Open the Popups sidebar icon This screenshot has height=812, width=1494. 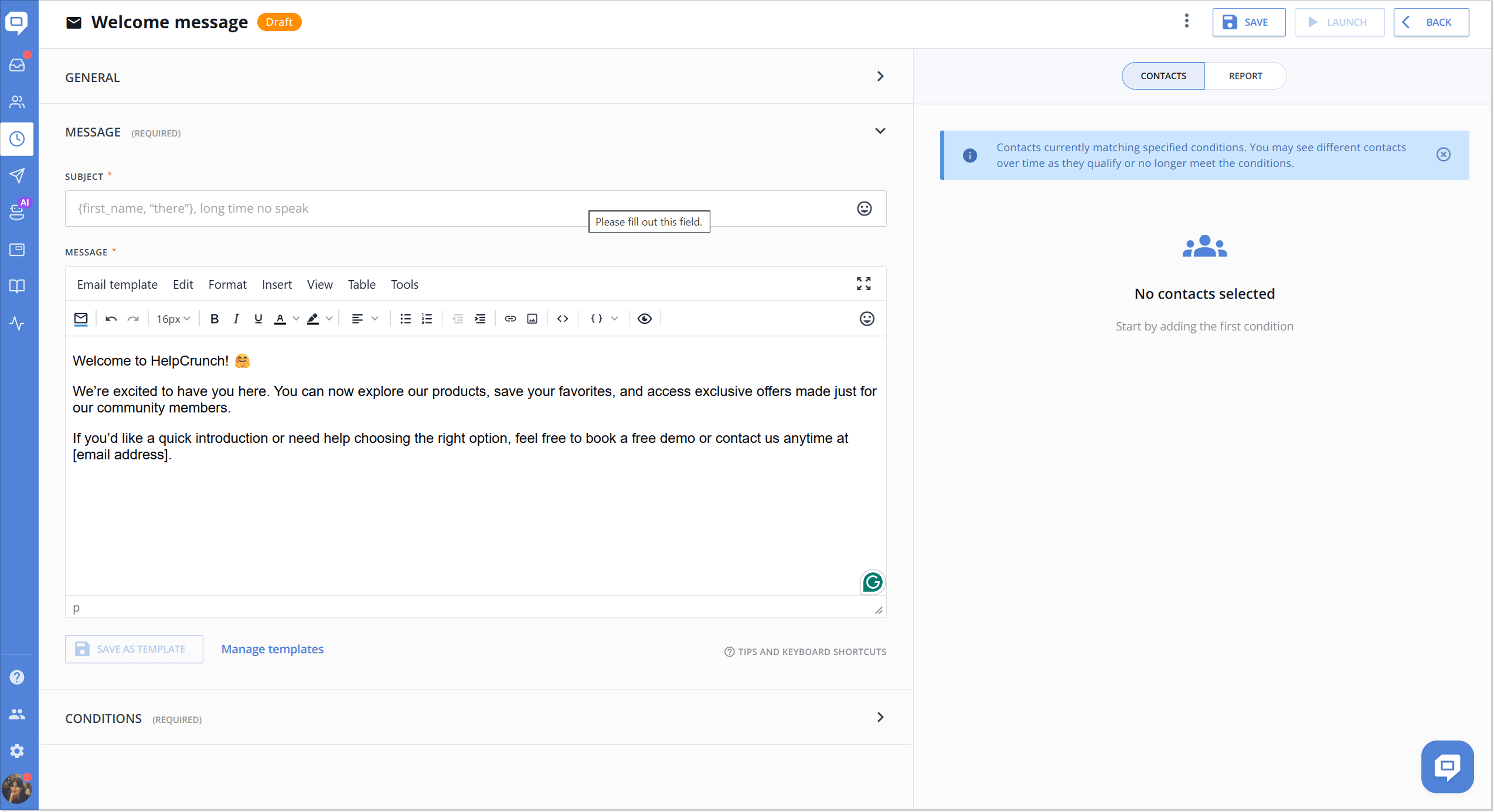[x=17, y=249]
